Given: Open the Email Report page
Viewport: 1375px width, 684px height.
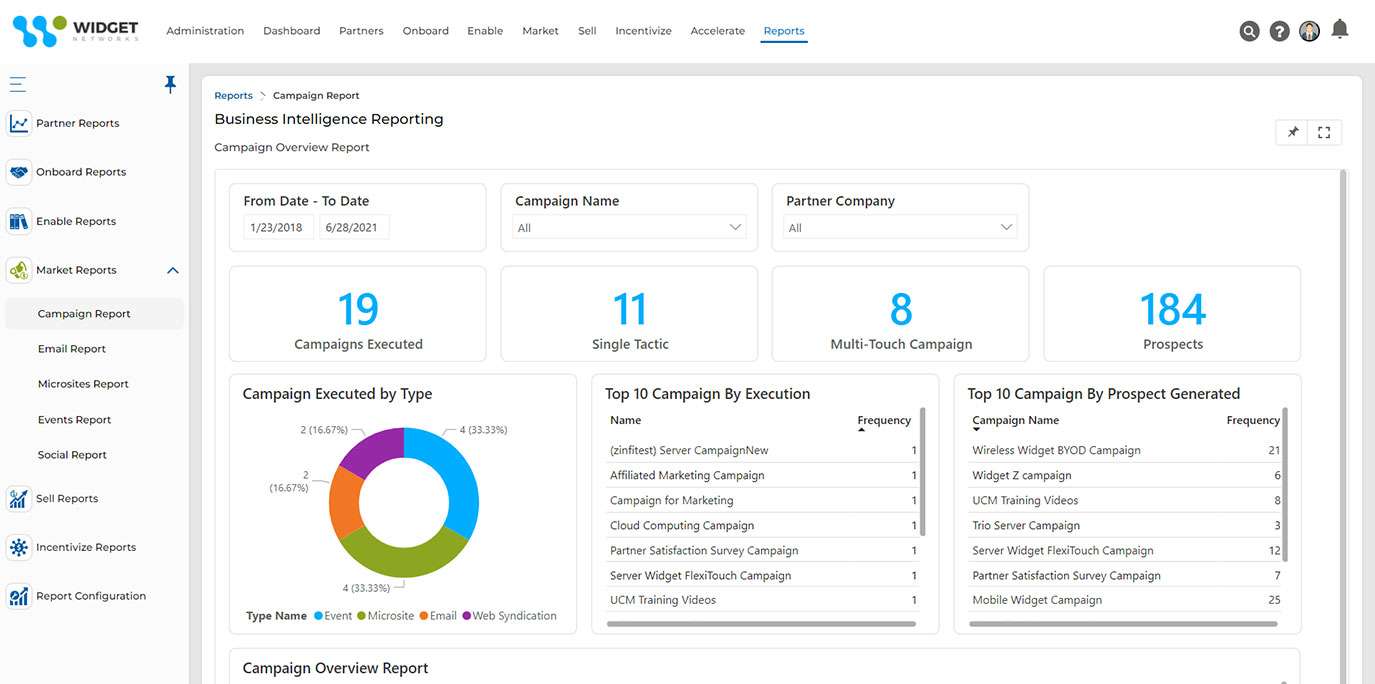Looking at the screenshot, I should (x=72, y=348).
